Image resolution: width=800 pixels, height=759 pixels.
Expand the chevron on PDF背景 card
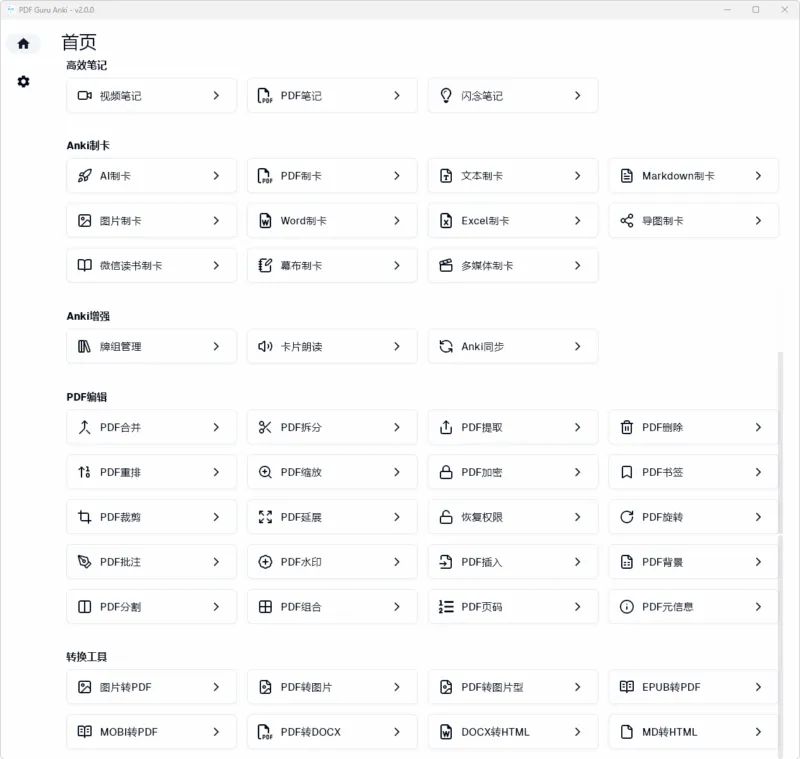758,562
